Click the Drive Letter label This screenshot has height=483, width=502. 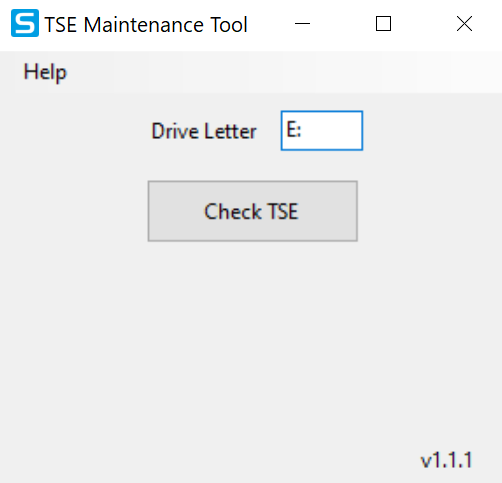(204, 131)
